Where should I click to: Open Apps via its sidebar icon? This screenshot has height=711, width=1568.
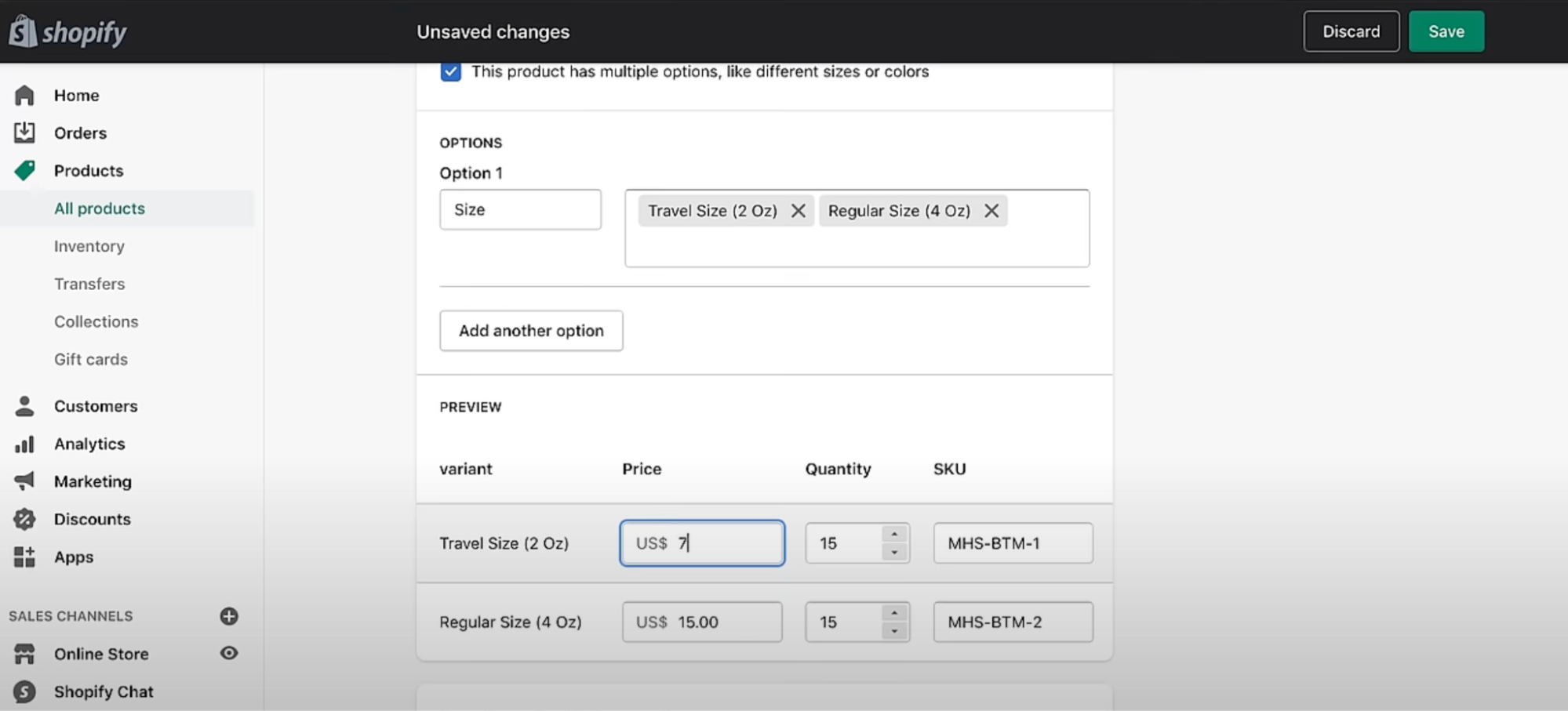pos(24,557)
